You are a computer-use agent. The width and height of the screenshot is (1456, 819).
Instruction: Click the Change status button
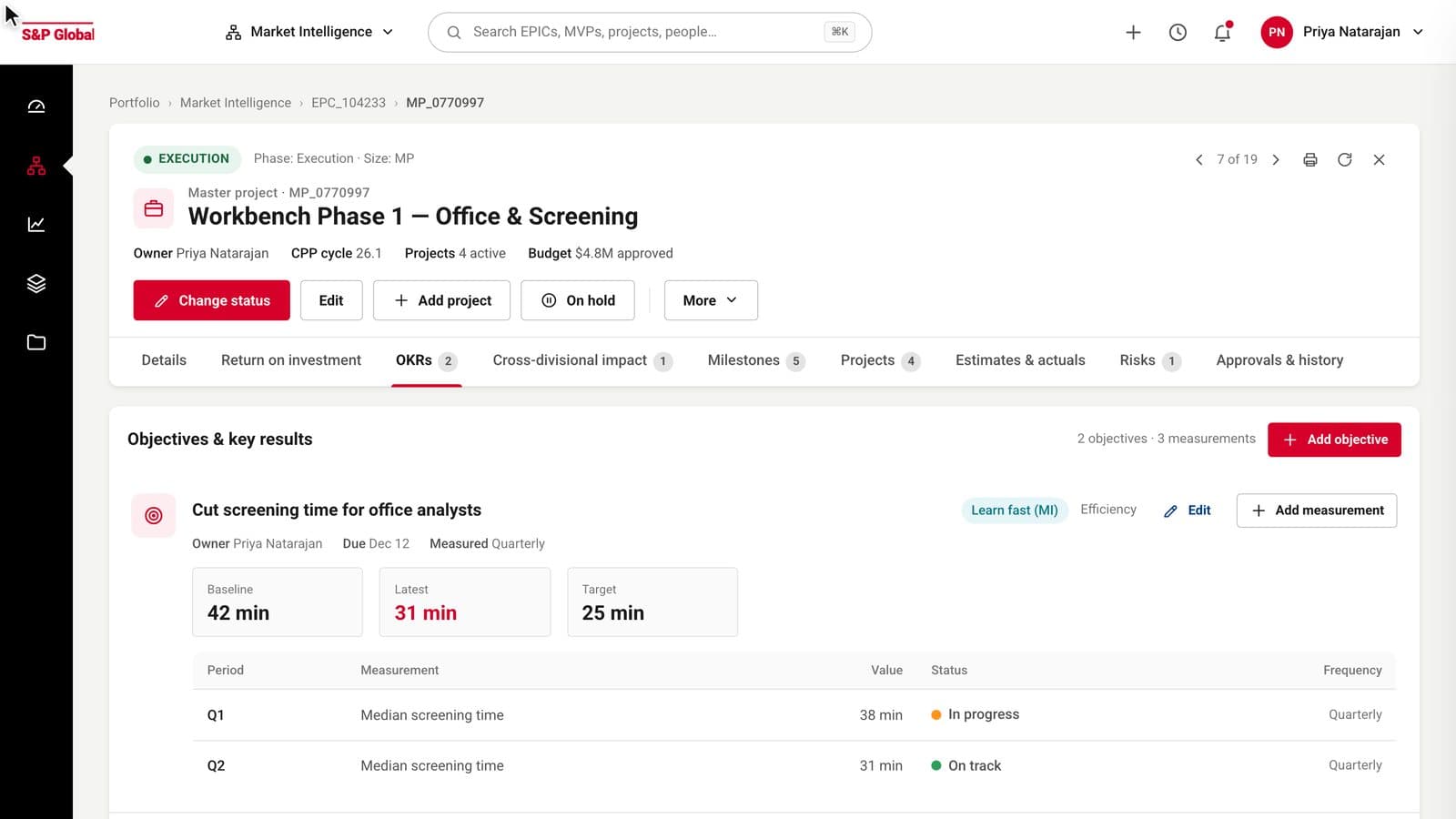tap(212, 300)
